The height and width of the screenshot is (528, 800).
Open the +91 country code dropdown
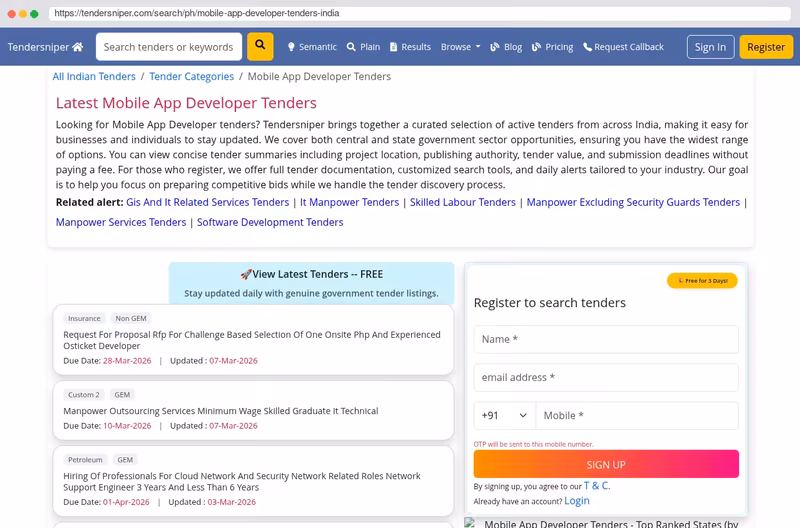pos(504,416)
